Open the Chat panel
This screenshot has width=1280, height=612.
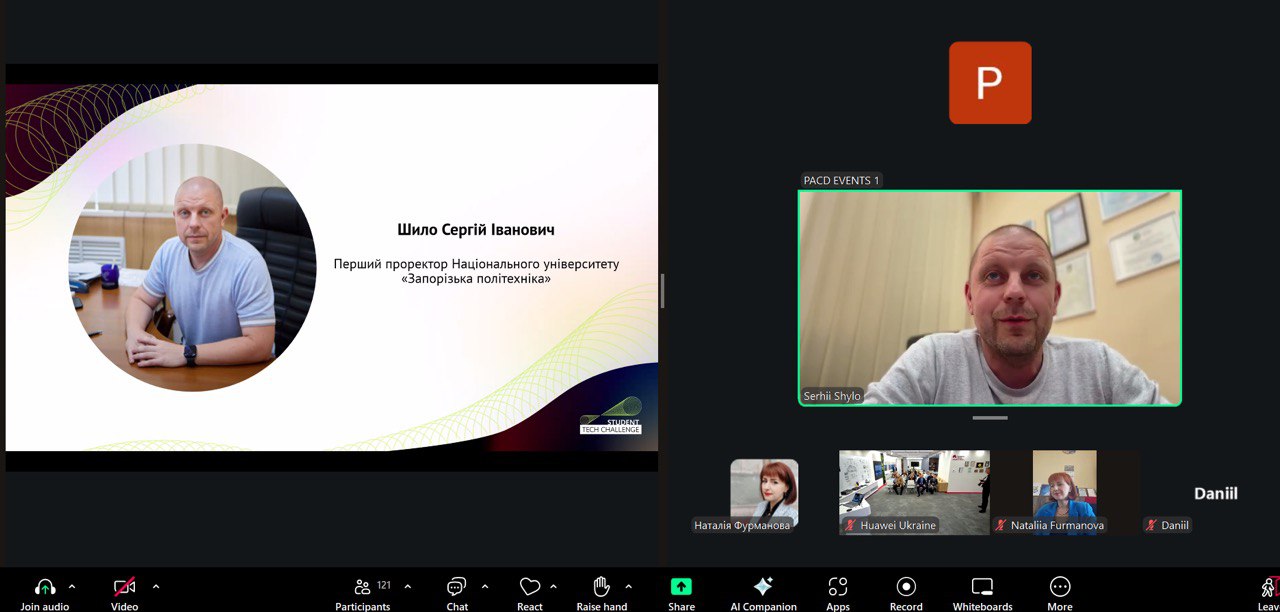pos(457,587)
